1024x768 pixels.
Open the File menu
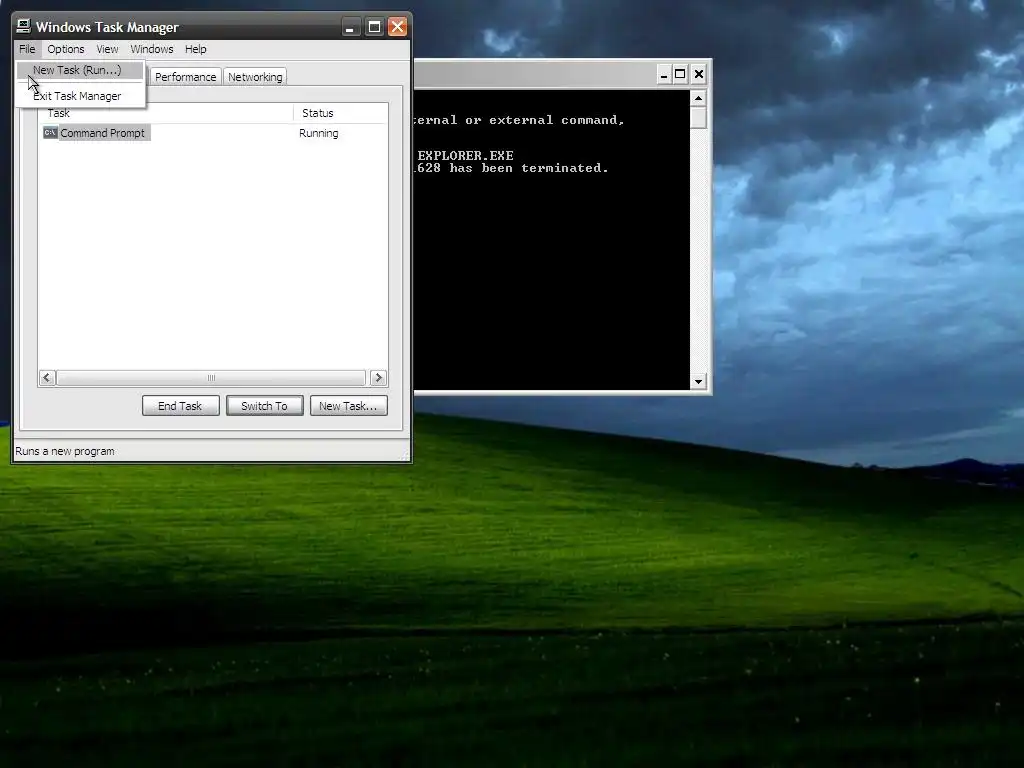coord(27,49)
